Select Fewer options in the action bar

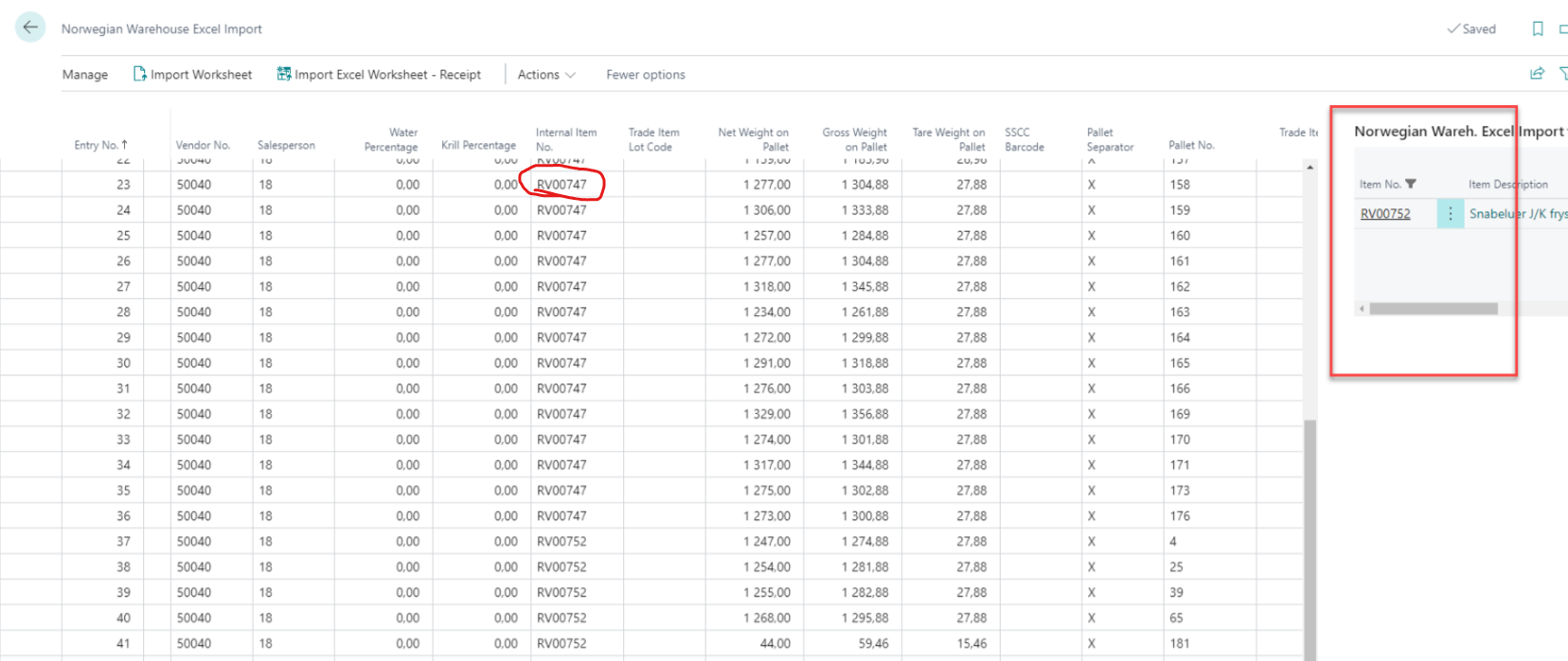coord(645,75)
